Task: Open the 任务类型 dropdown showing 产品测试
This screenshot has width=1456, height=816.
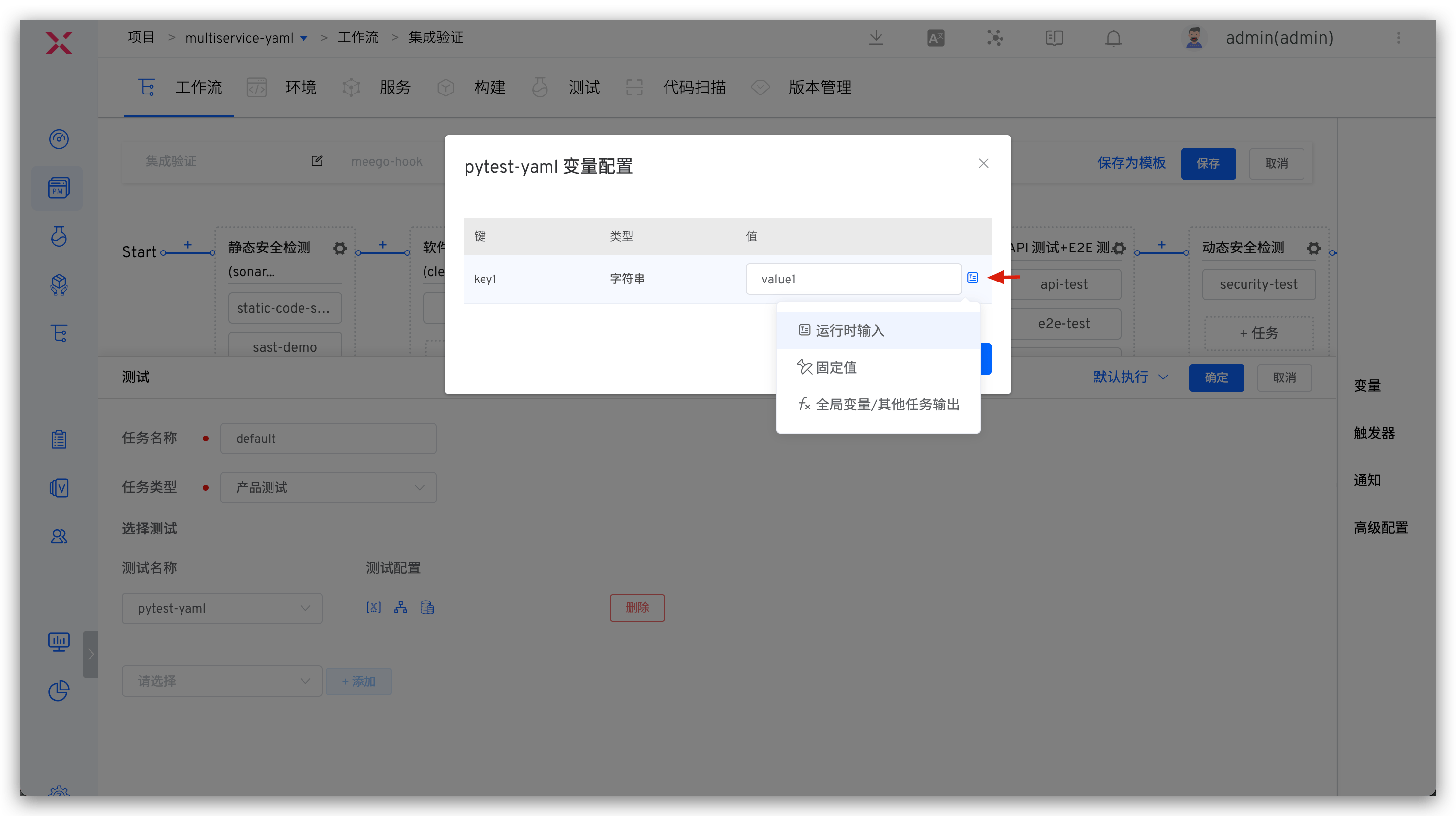Action: pyautogui.click(x=329, y=487)
